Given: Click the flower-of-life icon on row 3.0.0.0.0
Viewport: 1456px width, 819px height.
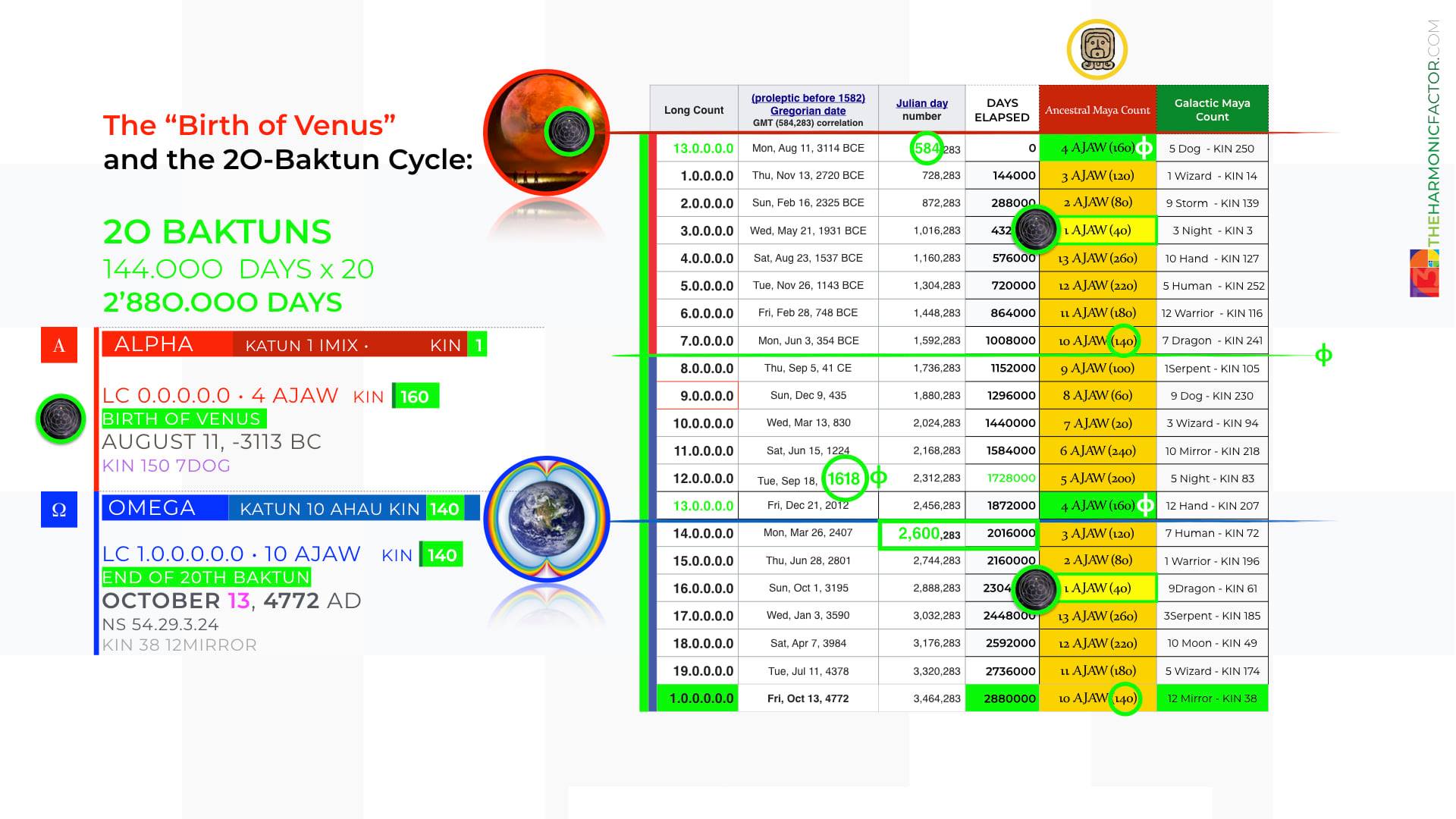Looking at the screenshot, I should click(1035, 229).
